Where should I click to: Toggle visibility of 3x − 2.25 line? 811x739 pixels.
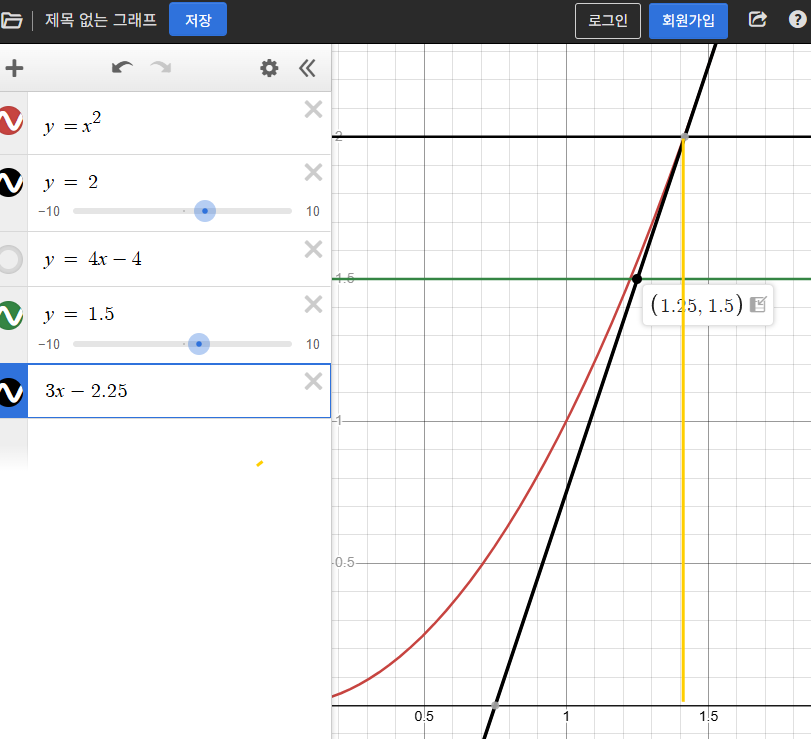(x=10, y=392)
